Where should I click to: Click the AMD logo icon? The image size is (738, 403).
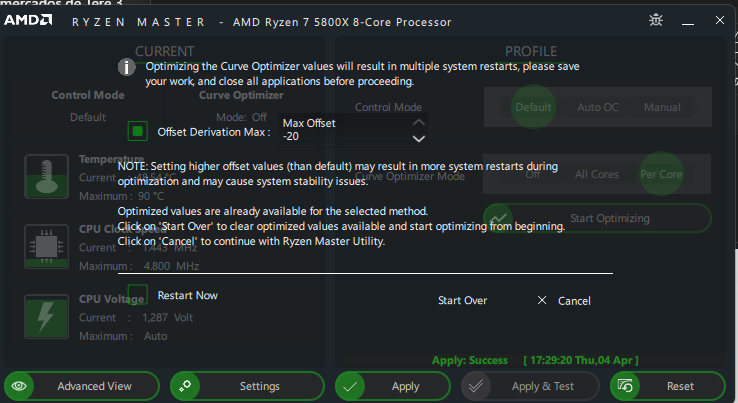[28, 20]
